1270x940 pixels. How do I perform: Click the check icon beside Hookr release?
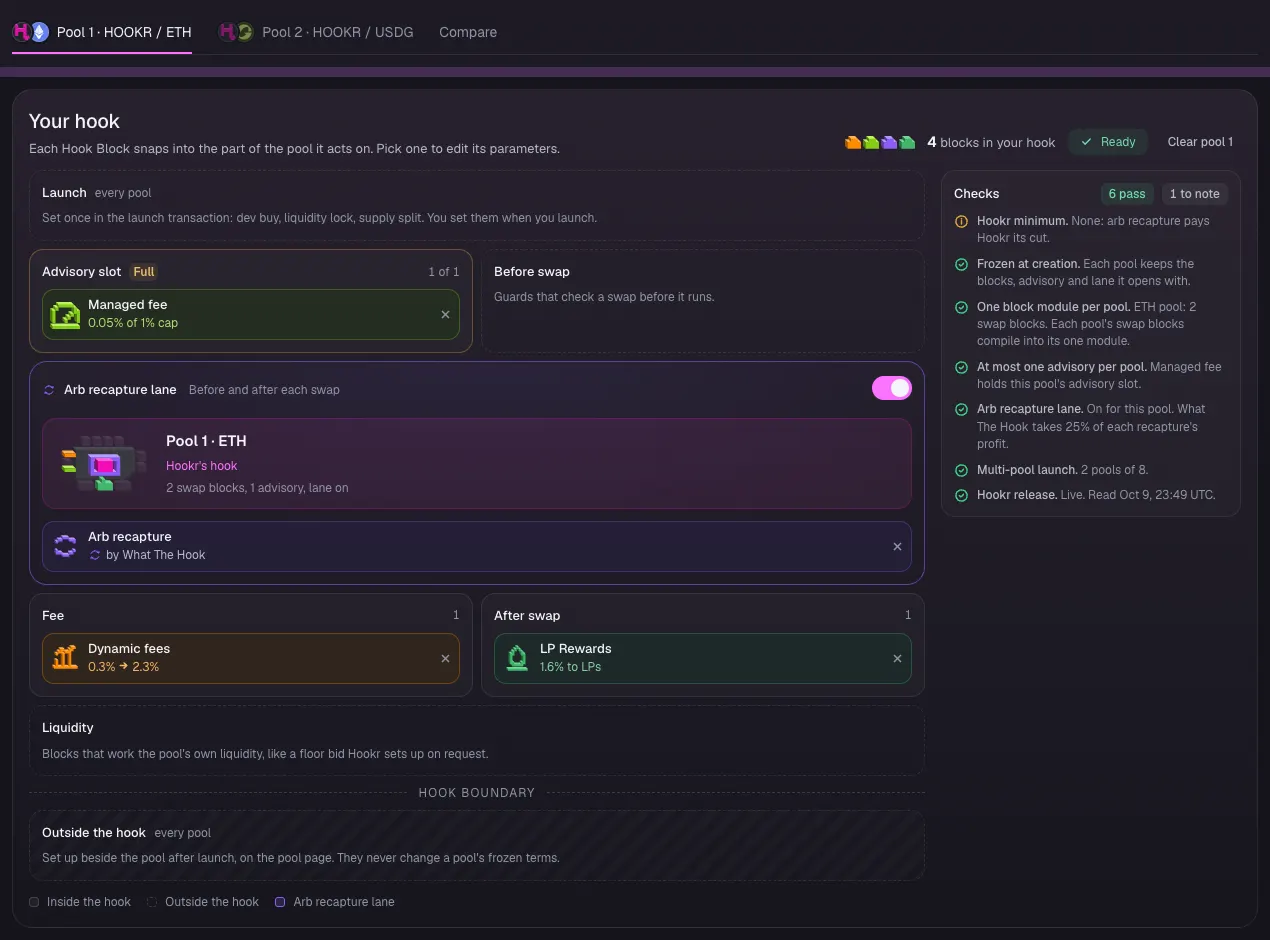tap(961, 495)
